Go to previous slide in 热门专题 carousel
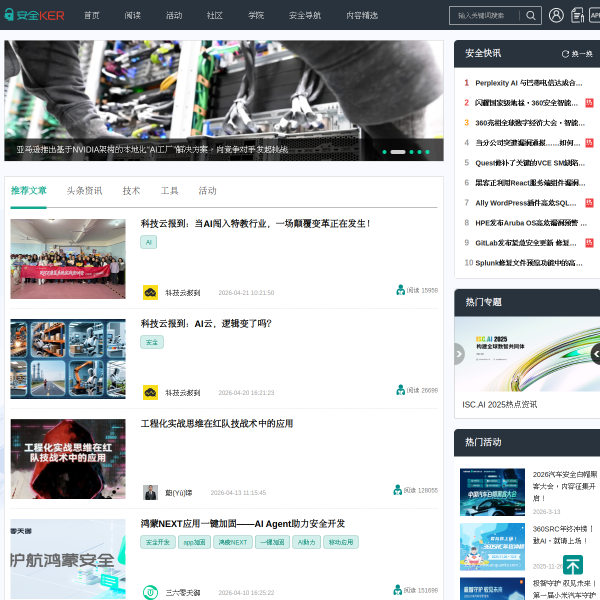 click(x=459, y=354)
